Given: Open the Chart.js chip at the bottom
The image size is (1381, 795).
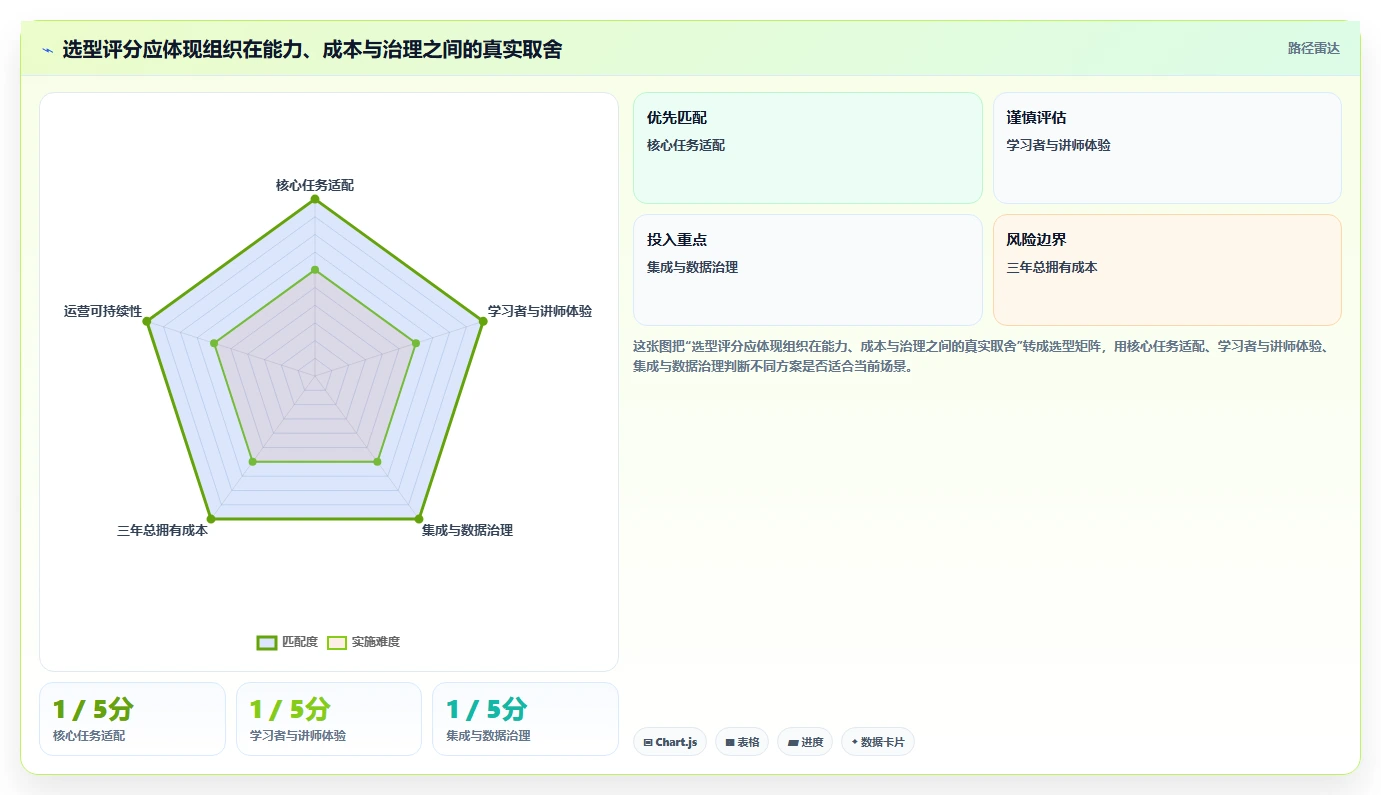Looking at the screenshot, I should coord(670,742).
